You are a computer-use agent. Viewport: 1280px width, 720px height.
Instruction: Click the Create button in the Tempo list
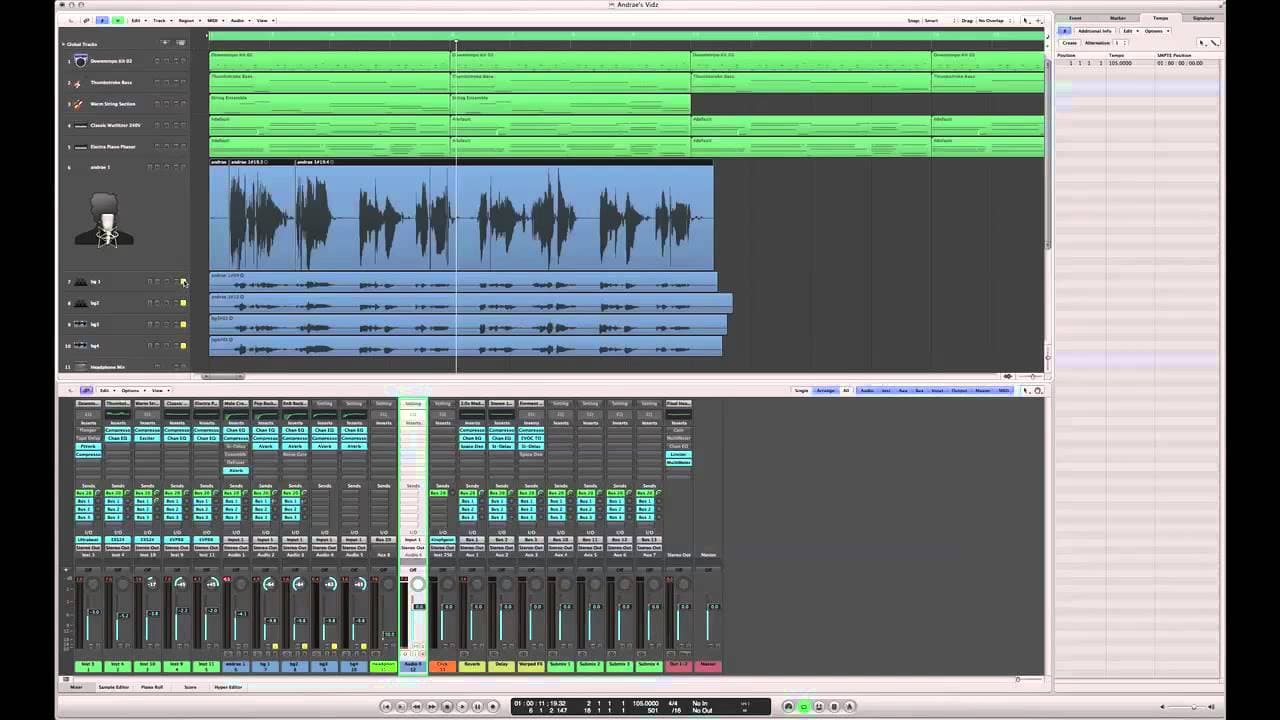coord(1069,43)
